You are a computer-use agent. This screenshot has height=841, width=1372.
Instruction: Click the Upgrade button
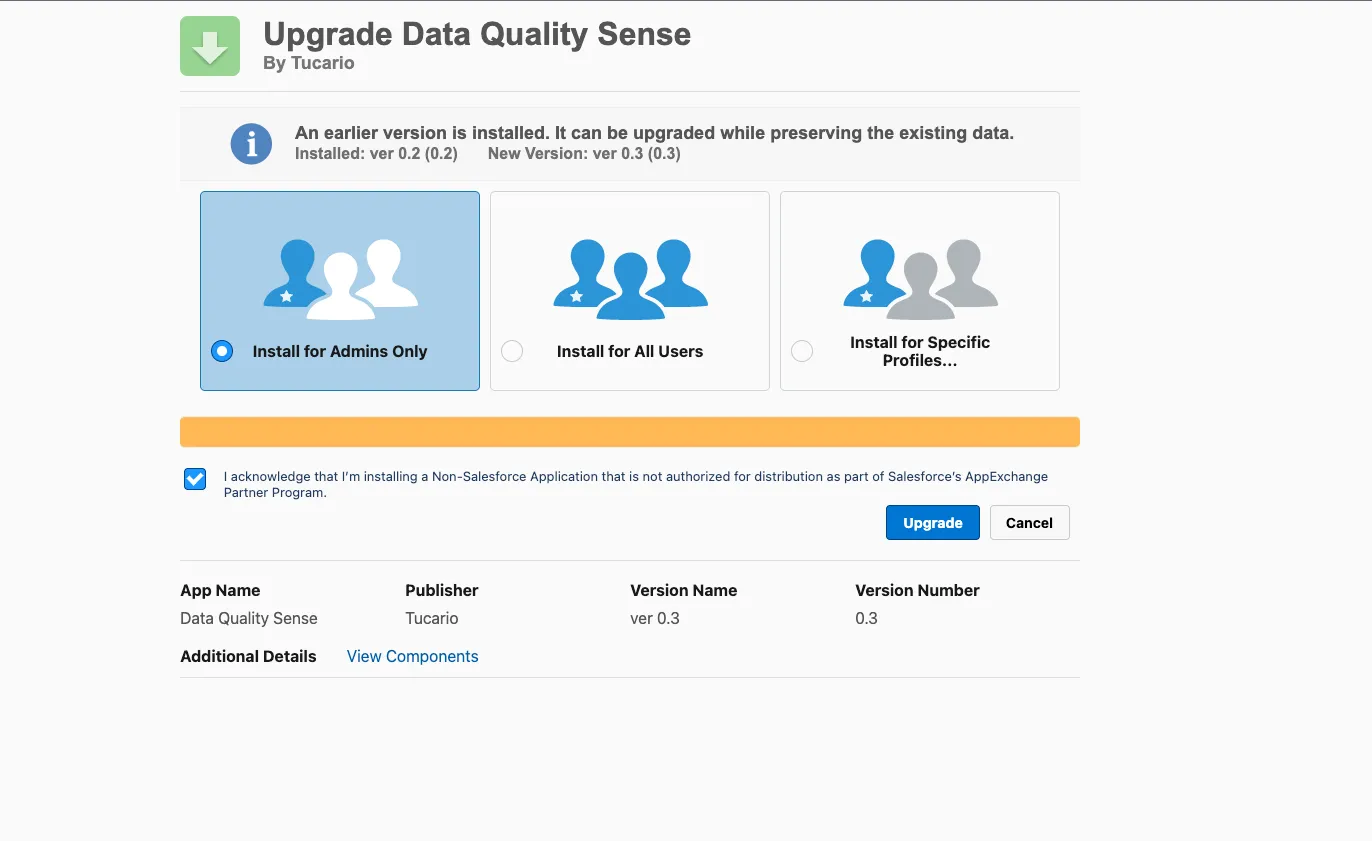pos(932,522)
